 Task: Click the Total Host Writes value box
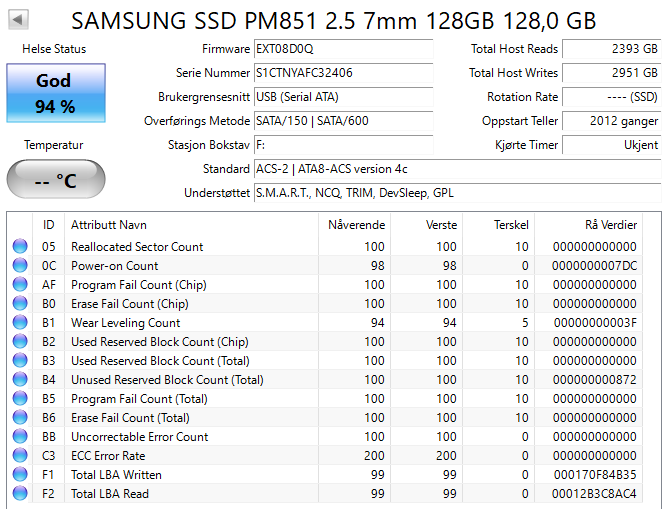[x=611, y=73]
